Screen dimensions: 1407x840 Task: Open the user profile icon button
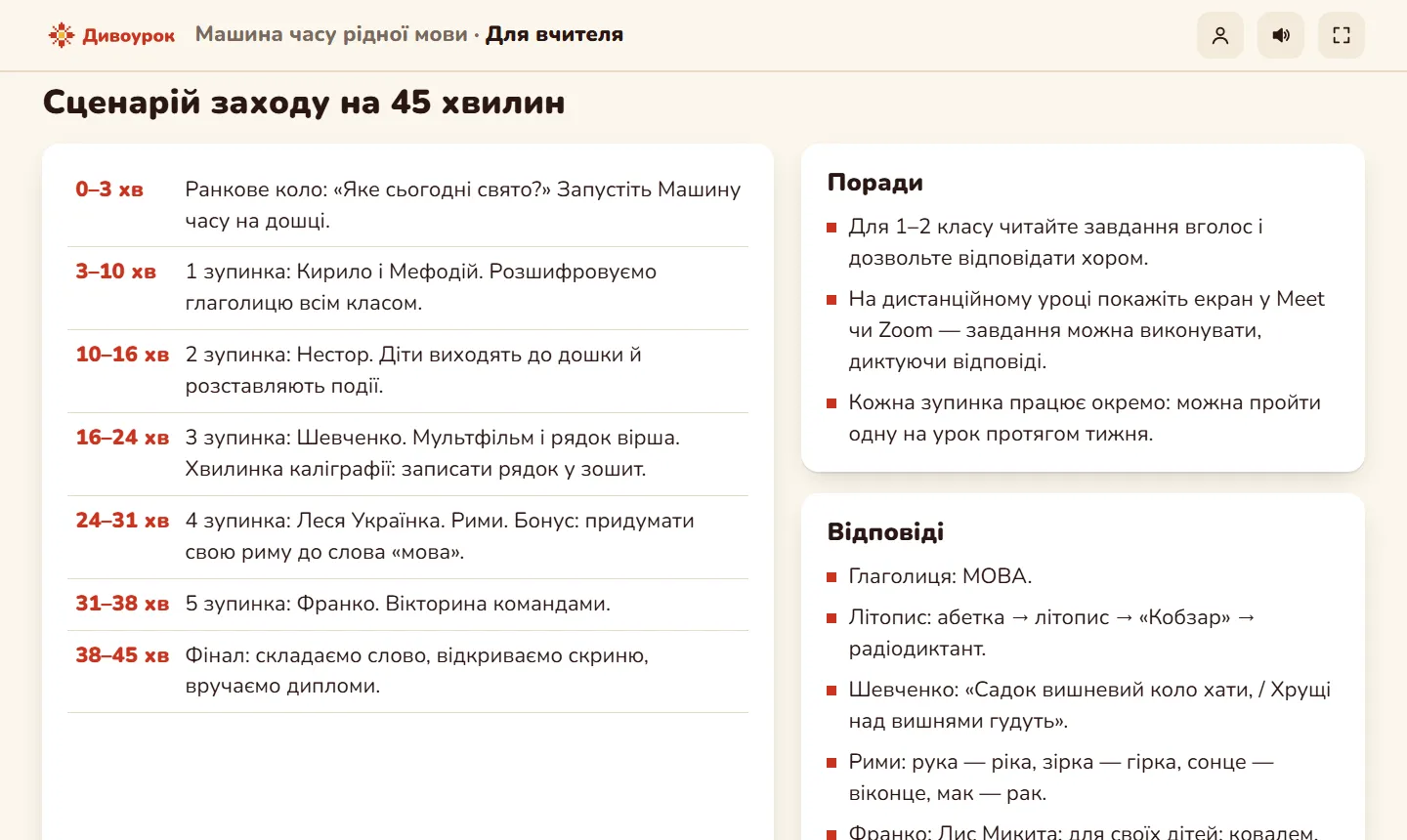point(1220,35)
